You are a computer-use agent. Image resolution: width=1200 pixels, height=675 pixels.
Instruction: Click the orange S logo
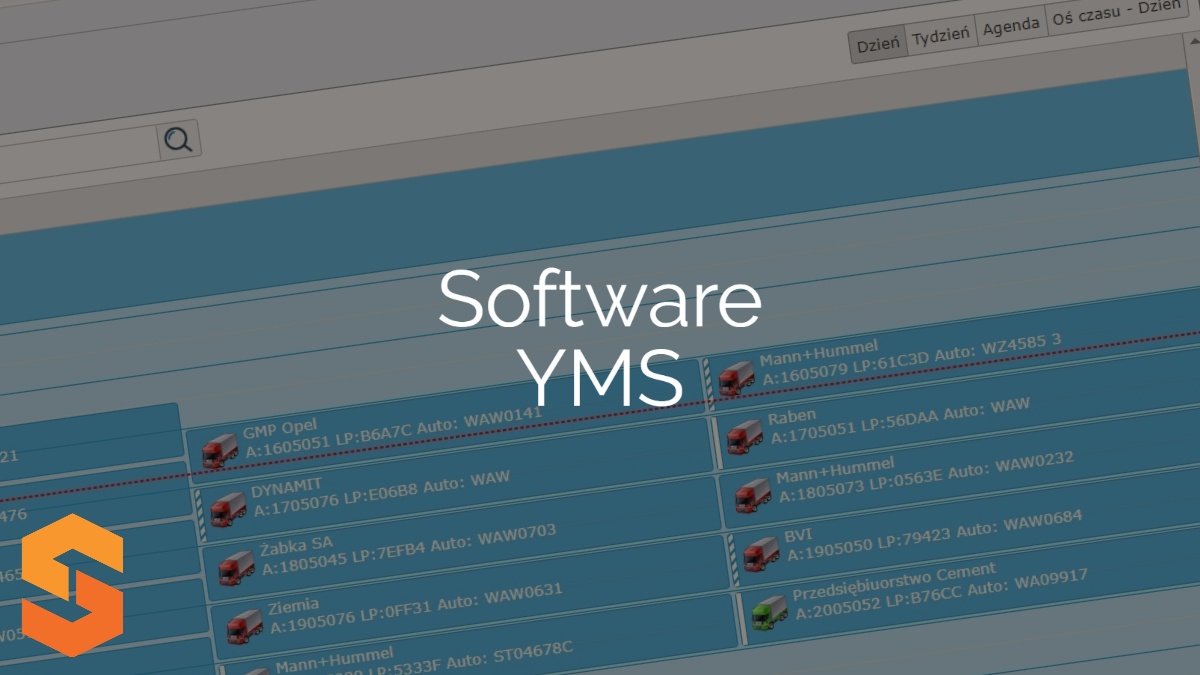(x=73, y=586)
